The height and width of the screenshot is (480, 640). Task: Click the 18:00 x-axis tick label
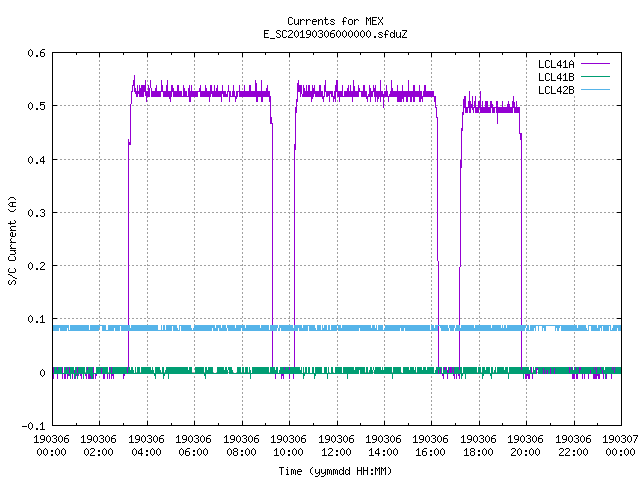click(x=478, y=452)
